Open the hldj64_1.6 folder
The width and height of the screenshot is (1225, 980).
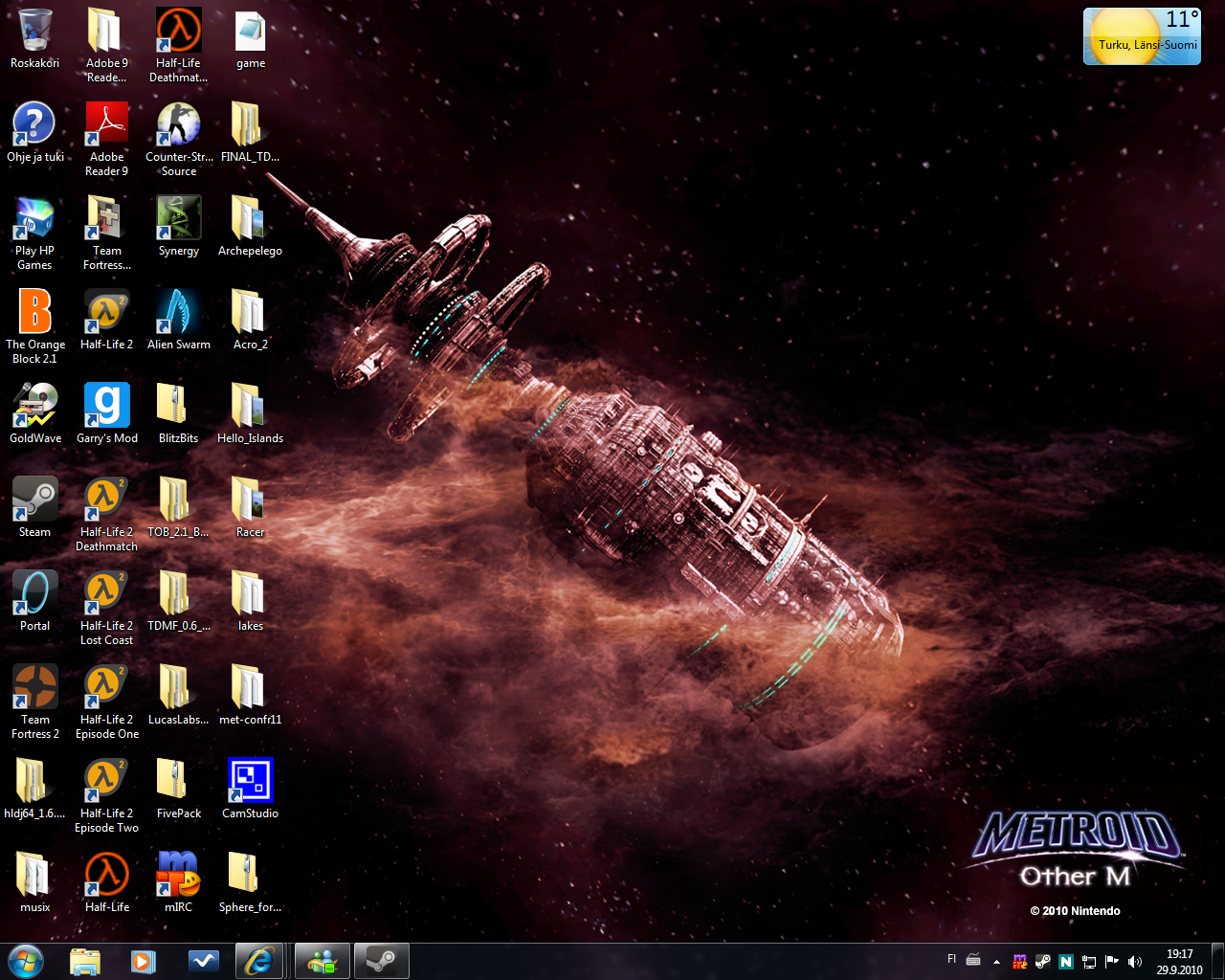35,789
